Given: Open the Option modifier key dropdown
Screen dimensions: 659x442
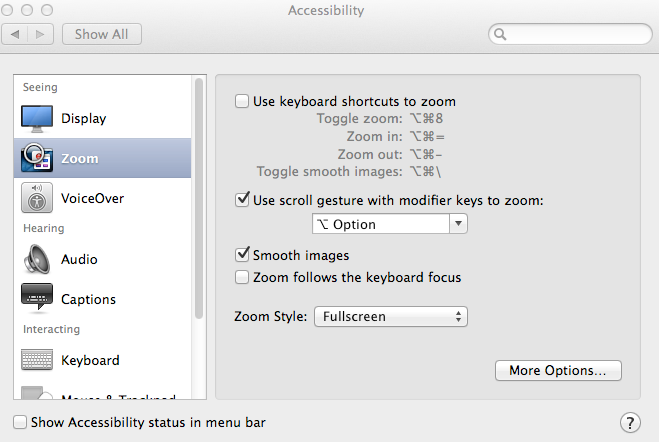Looking at the screenshot, I should (x=390, y=224).
